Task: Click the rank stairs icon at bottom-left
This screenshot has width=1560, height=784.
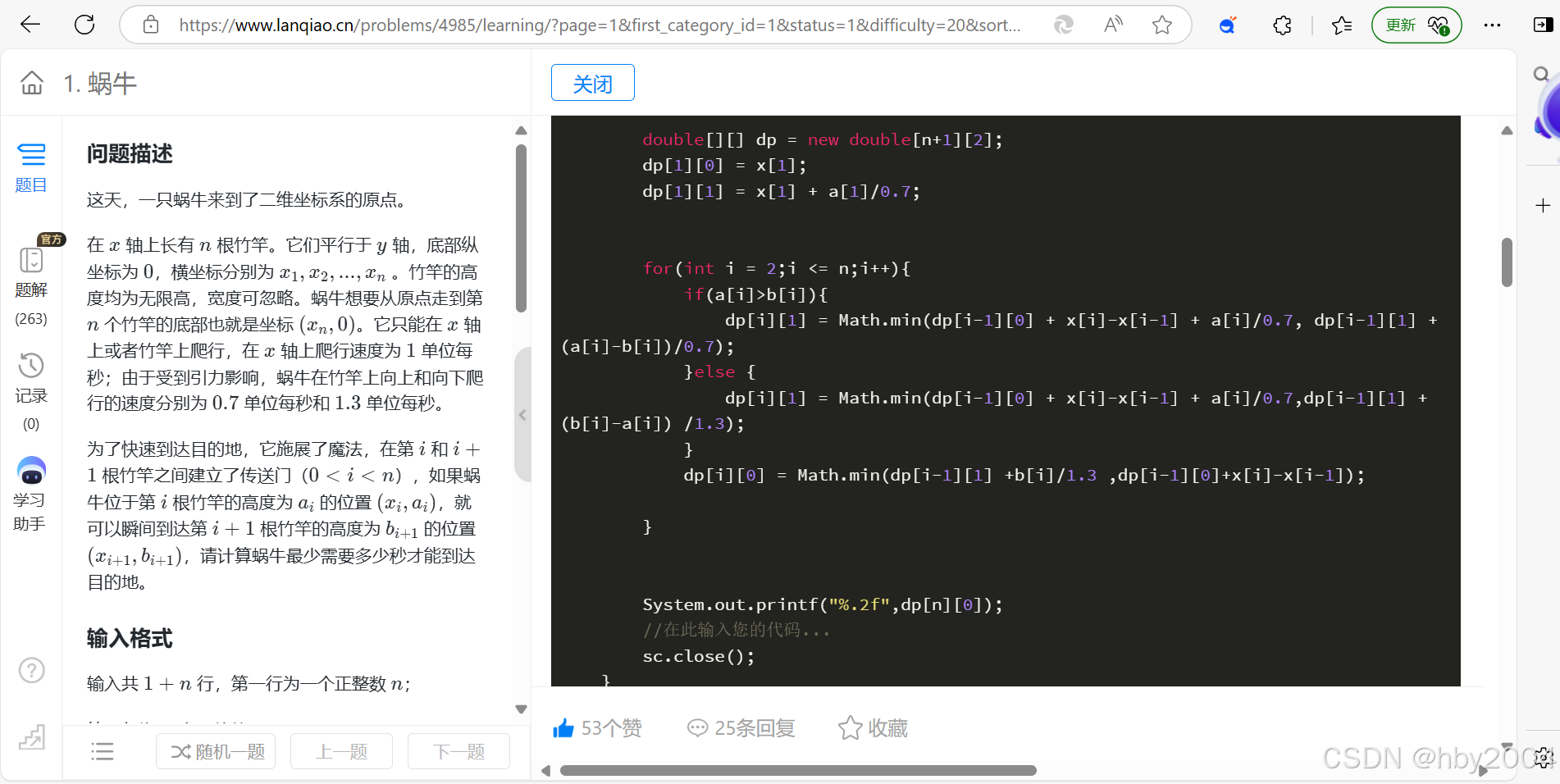Action: pos(31,737)
